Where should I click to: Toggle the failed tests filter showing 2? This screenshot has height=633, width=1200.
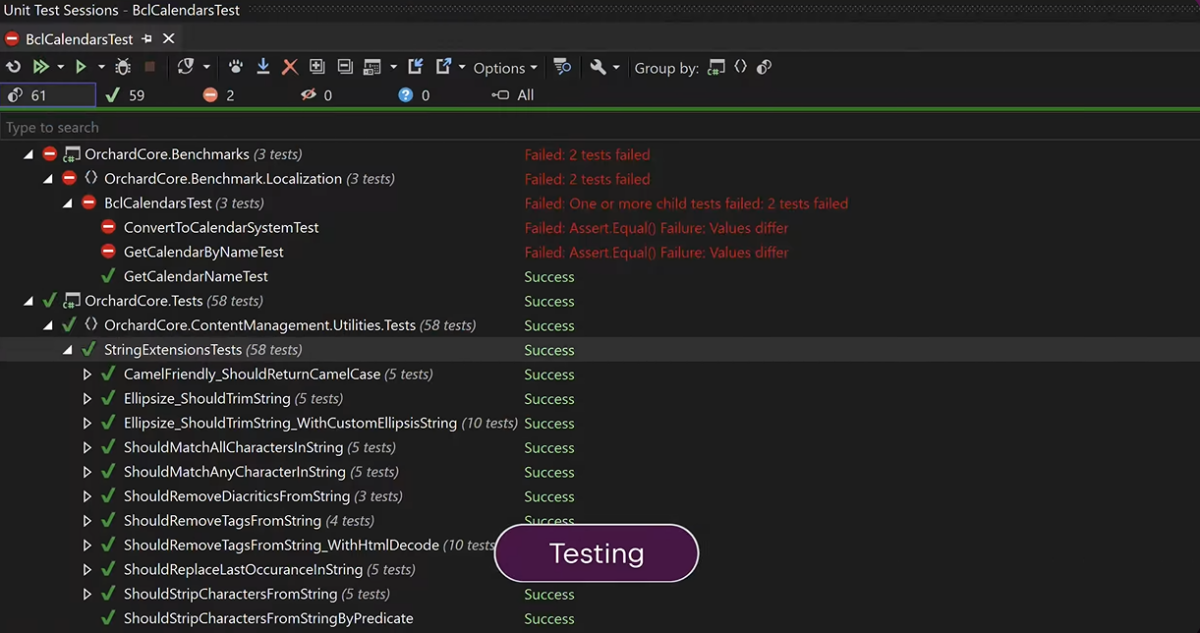tap(219, 95)
